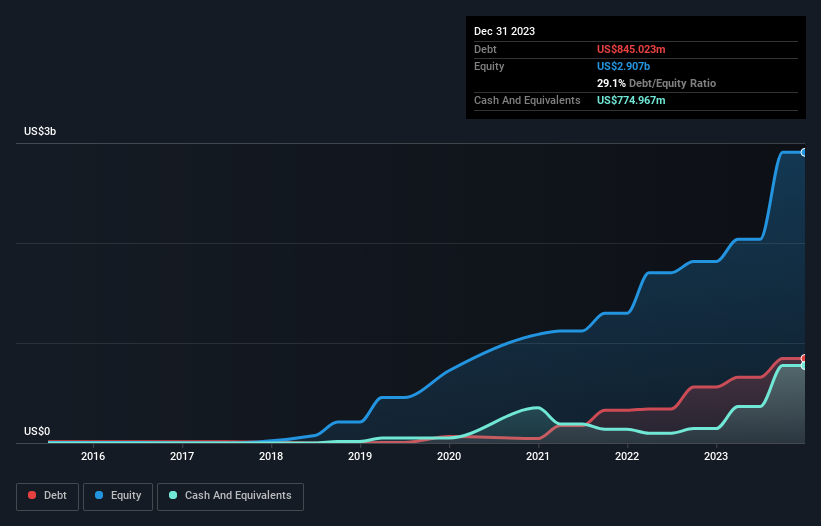Click the Debt row label in tooltip
Screen dimensions: 821x526
click(485, 49)
